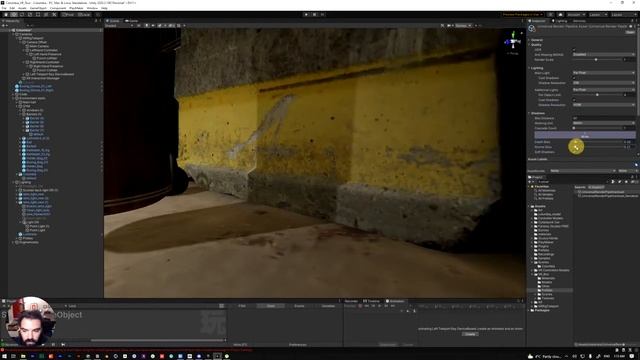Select the Transform tool in the toolbar
The width and height of the screenshot is (640, 360).
[x=46, y=15]
